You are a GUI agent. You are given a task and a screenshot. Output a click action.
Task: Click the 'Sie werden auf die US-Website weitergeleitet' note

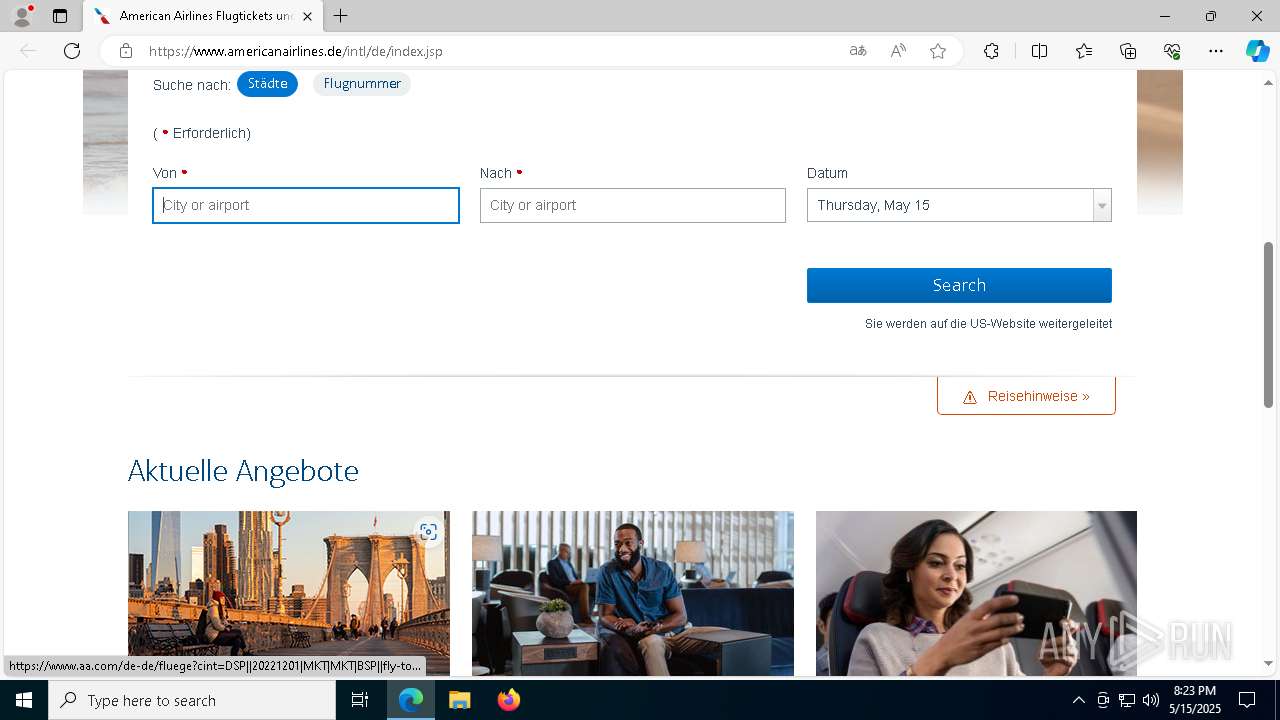point(988,324)
